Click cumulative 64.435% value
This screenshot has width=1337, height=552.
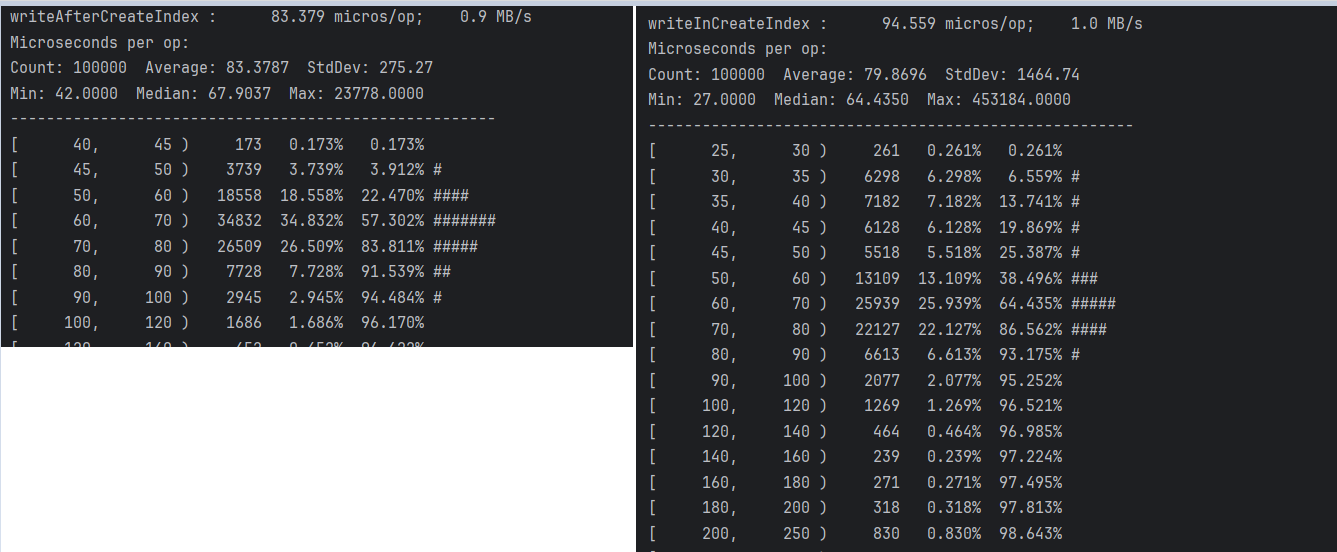click(x=1030, y=304)
